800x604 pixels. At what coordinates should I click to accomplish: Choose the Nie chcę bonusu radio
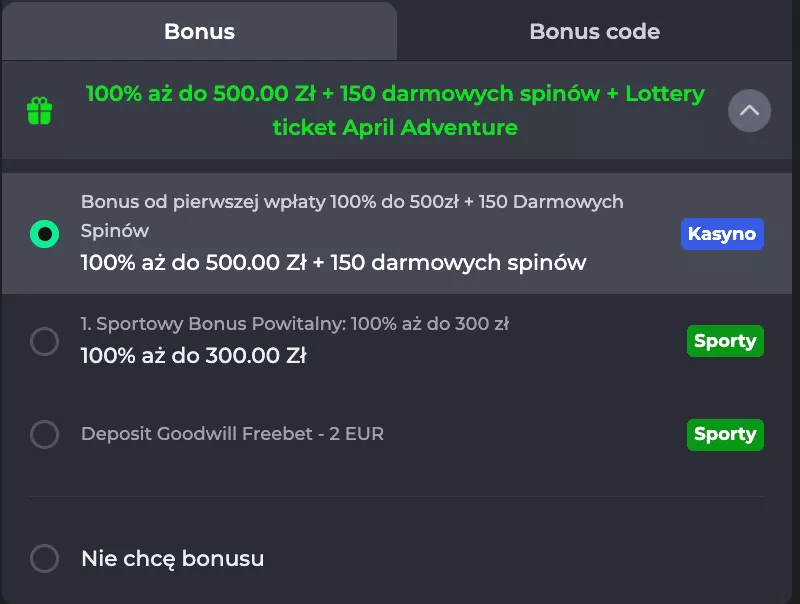tap(44, 558)
